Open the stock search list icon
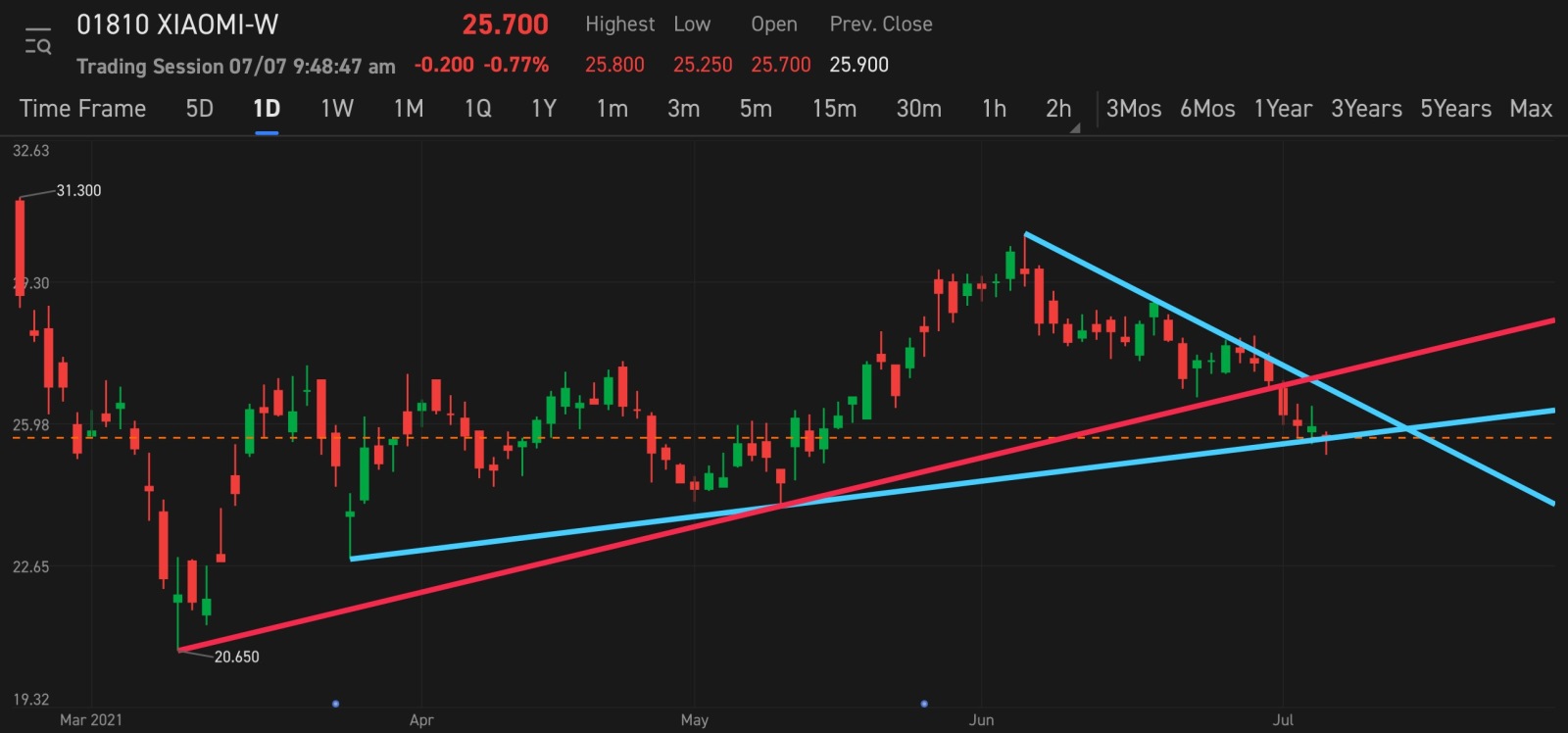This screenshot has height=733, width=1568. point(38,42)
